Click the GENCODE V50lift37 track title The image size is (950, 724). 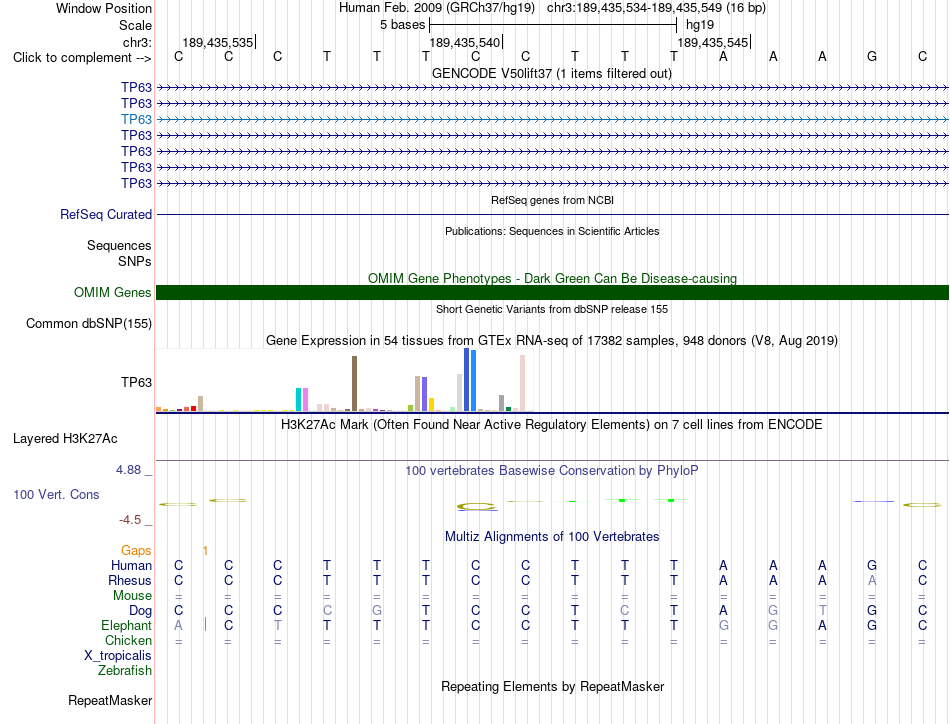(552, 73)
